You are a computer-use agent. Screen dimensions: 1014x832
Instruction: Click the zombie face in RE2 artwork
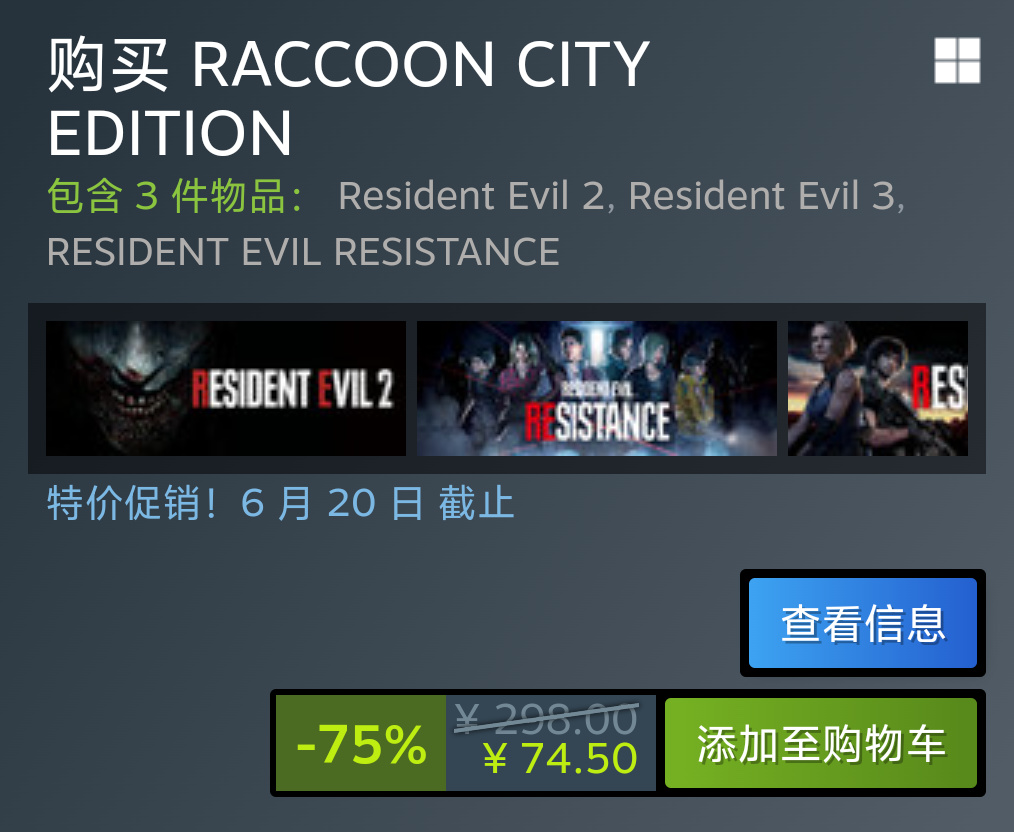coord(133,388)
